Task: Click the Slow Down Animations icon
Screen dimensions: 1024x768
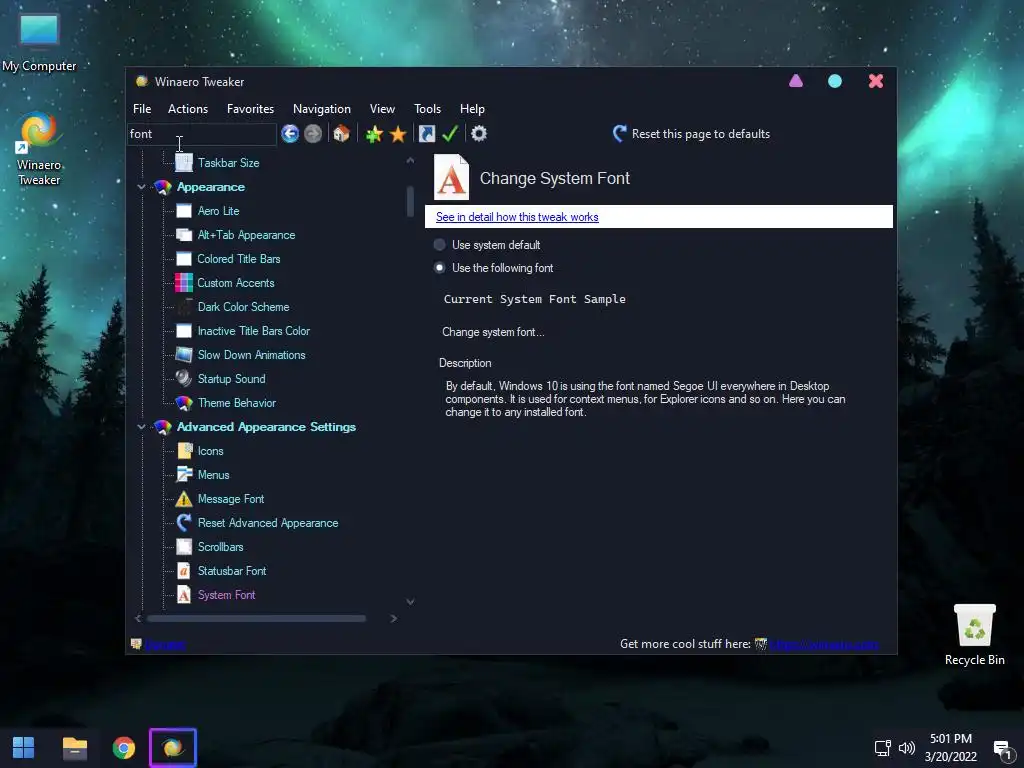Action: click(x=184, y=355)
